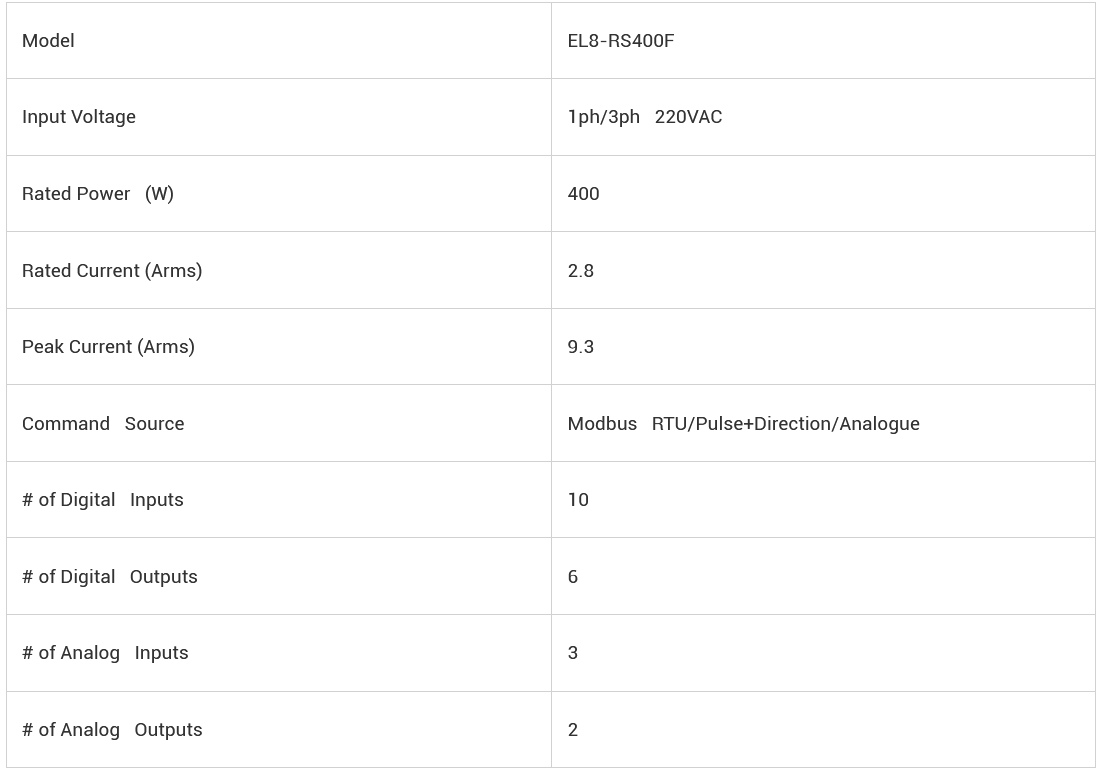Viewport: 1106px width, 775px height.
Task: Click the "Peak Current (Arms)" label
Action: 108,347
